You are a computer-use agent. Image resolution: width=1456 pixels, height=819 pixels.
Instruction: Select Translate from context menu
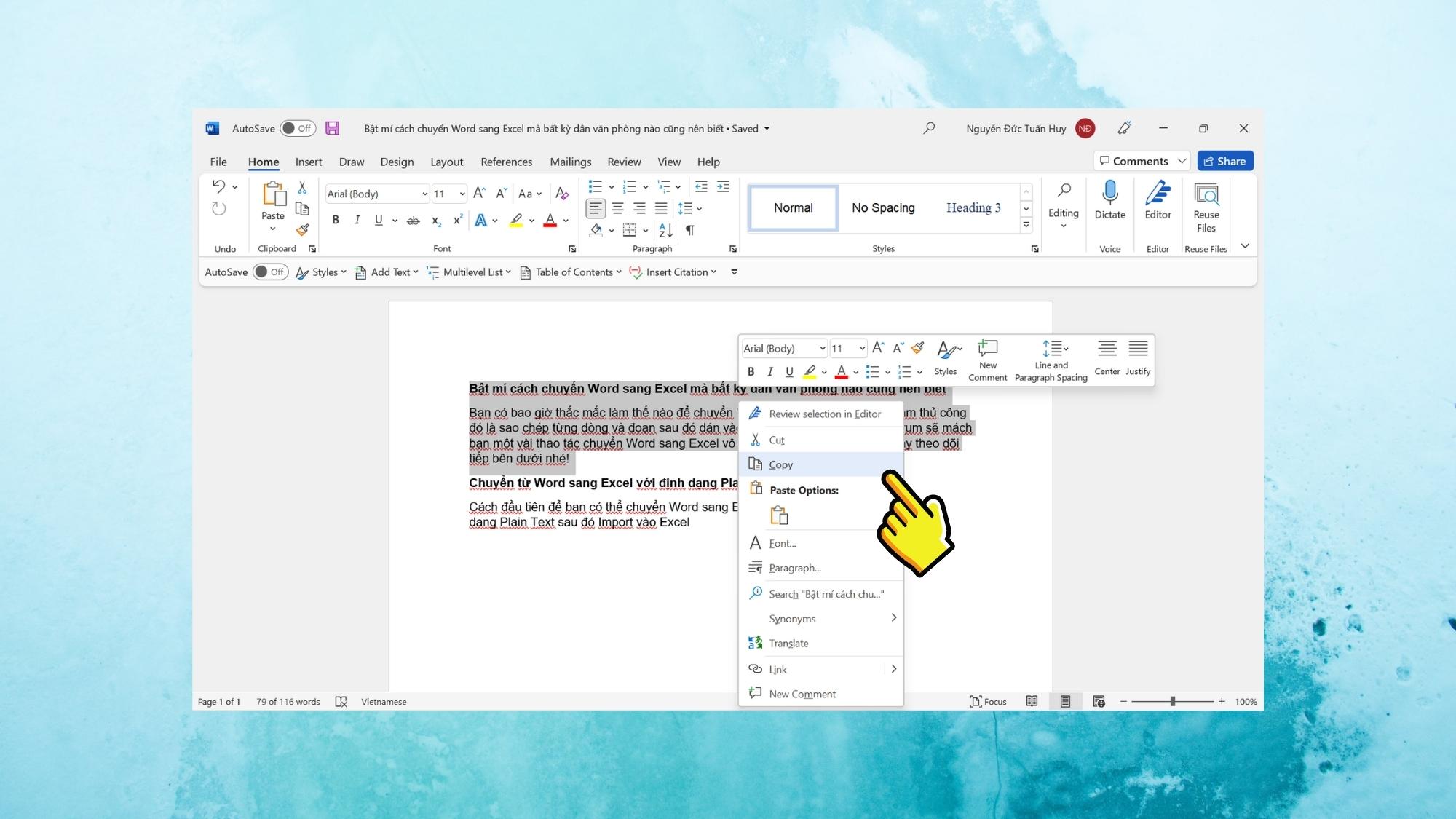click(789, 642)
